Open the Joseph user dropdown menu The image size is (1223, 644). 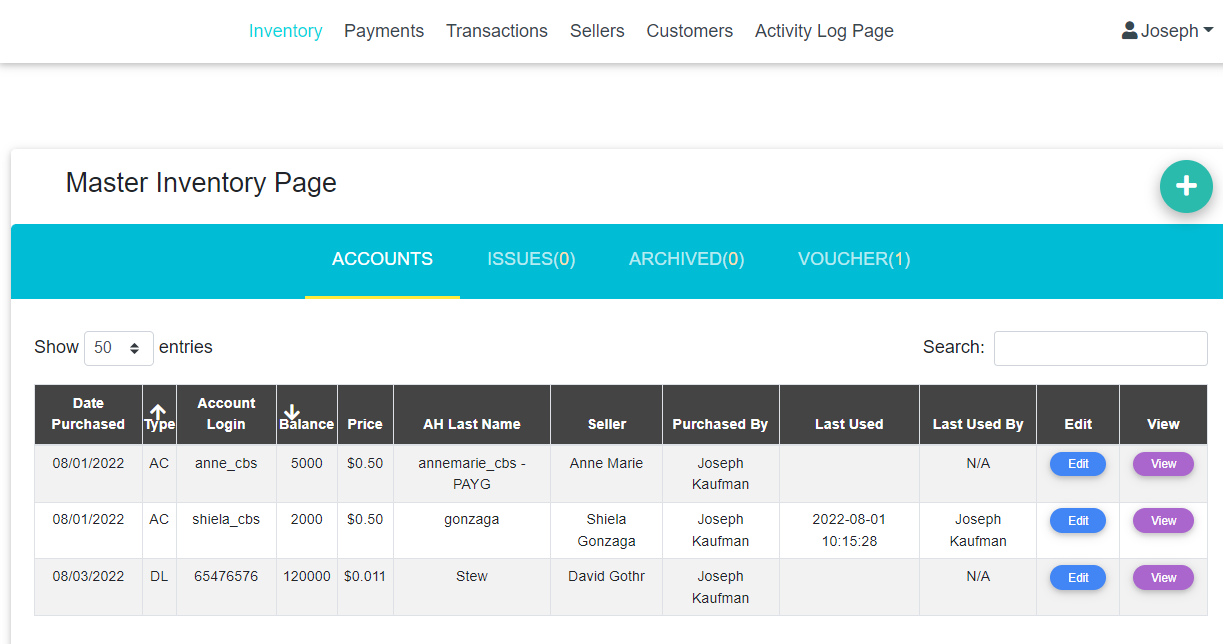(x=1168, y=31)
